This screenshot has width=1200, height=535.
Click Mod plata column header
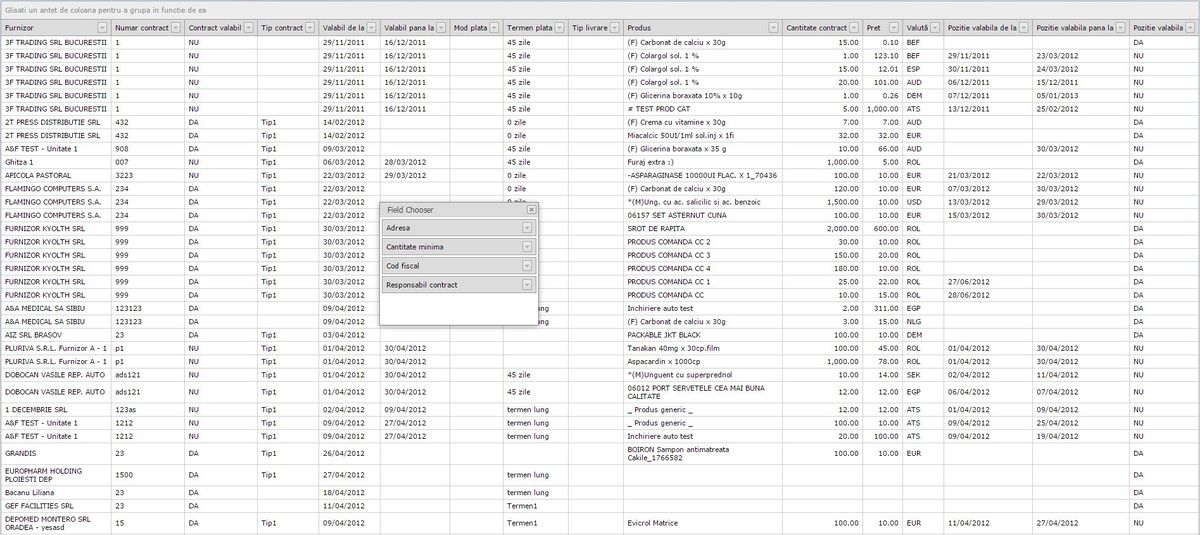coord(470,28)
